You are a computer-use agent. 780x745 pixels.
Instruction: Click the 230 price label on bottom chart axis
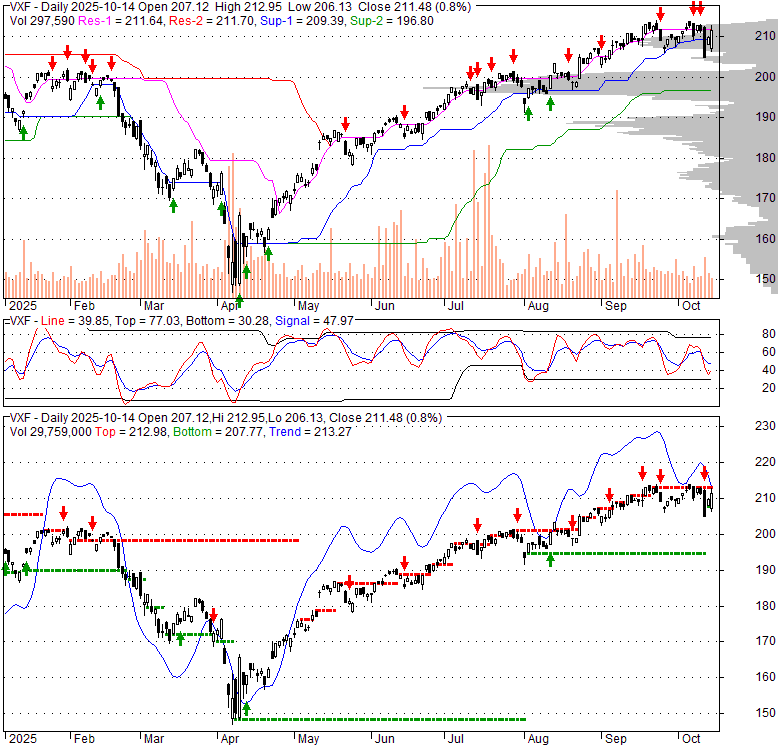click(x=765, y=426)
